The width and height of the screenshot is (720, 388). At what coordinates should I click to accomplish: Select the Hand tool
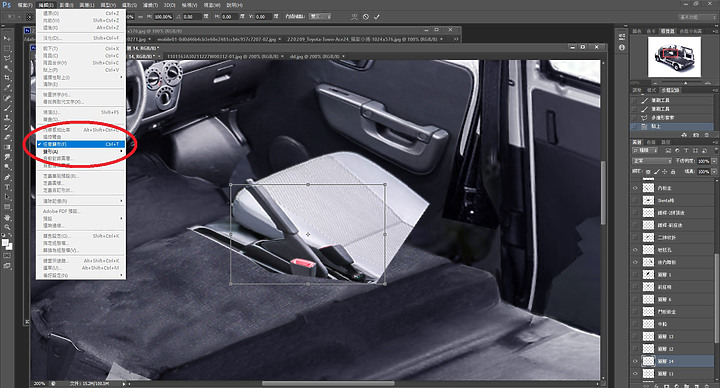[x=7, y=217]
